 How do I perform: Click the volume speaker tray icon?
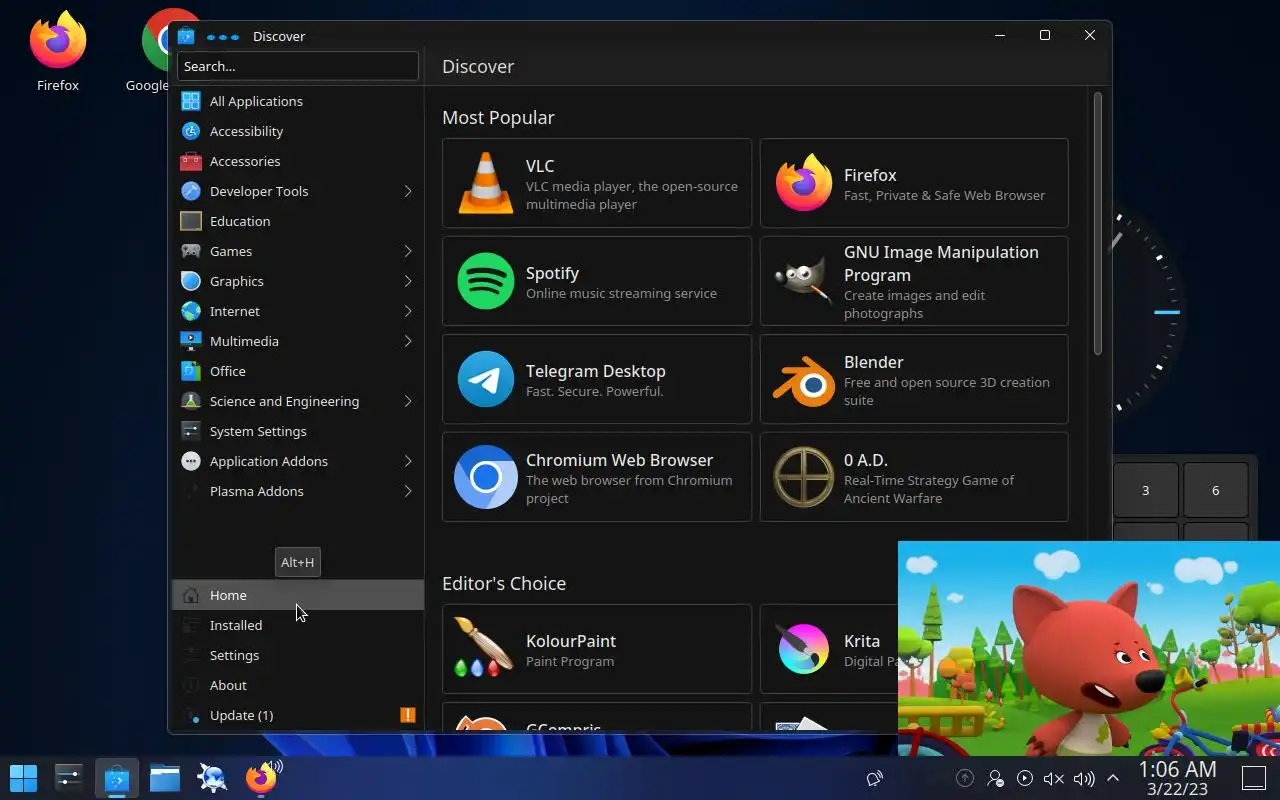[1083, 778]
